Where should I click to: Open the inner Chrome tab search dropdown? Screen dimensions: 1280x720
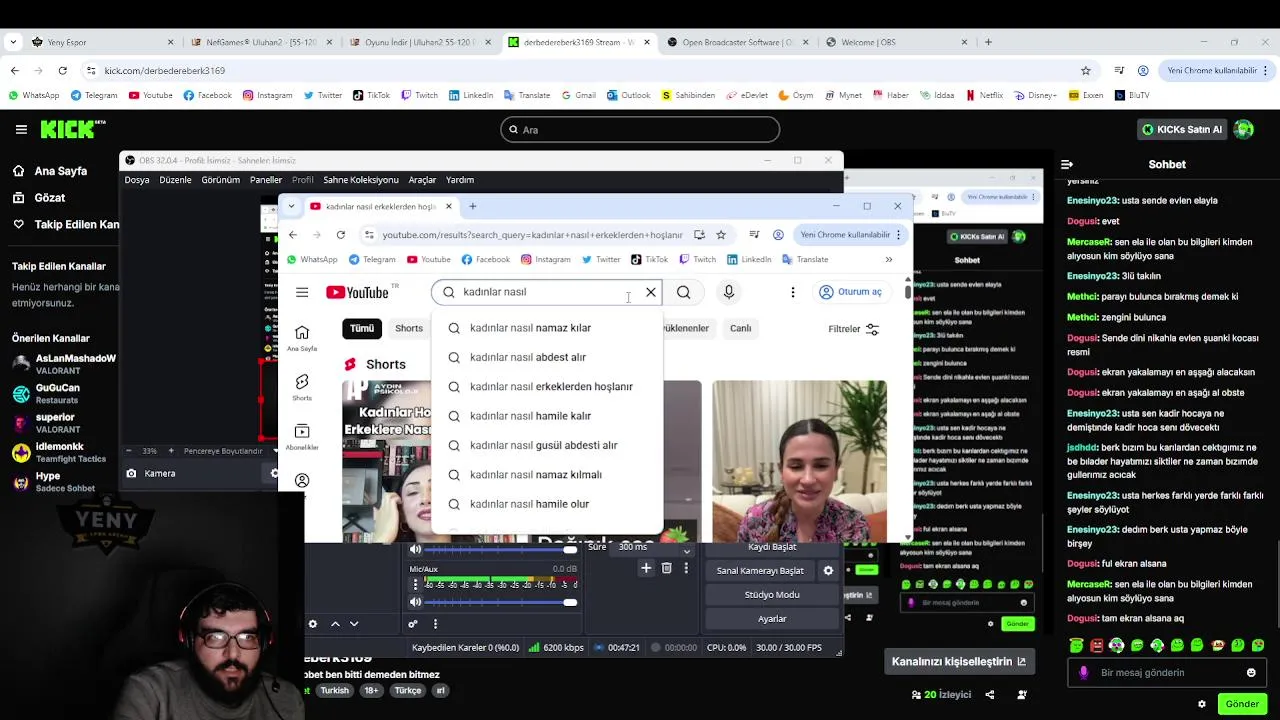coord(291,207)
